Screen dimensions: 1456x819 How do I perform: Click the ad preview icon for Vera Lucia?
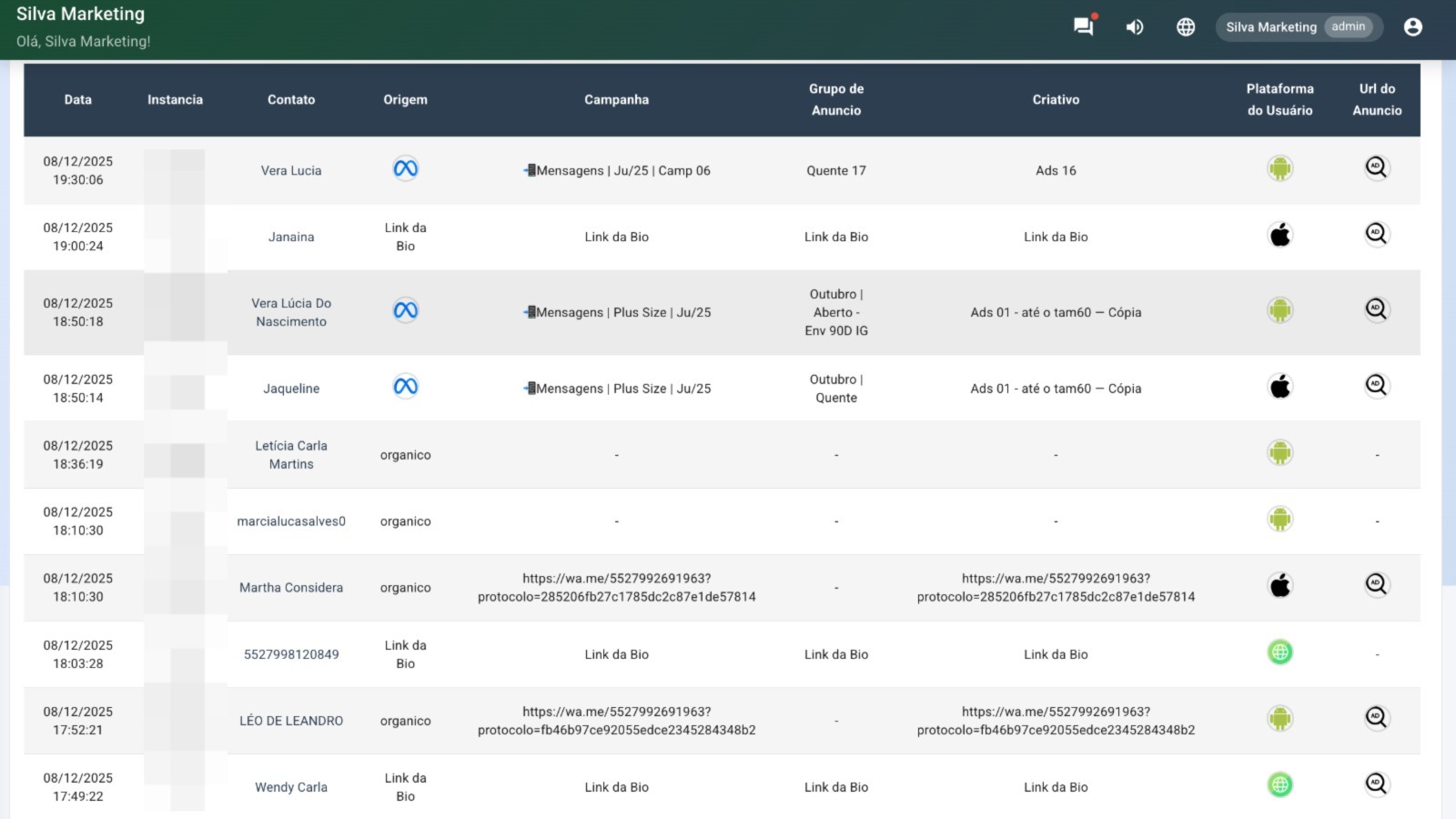(x=1376, y=167)
